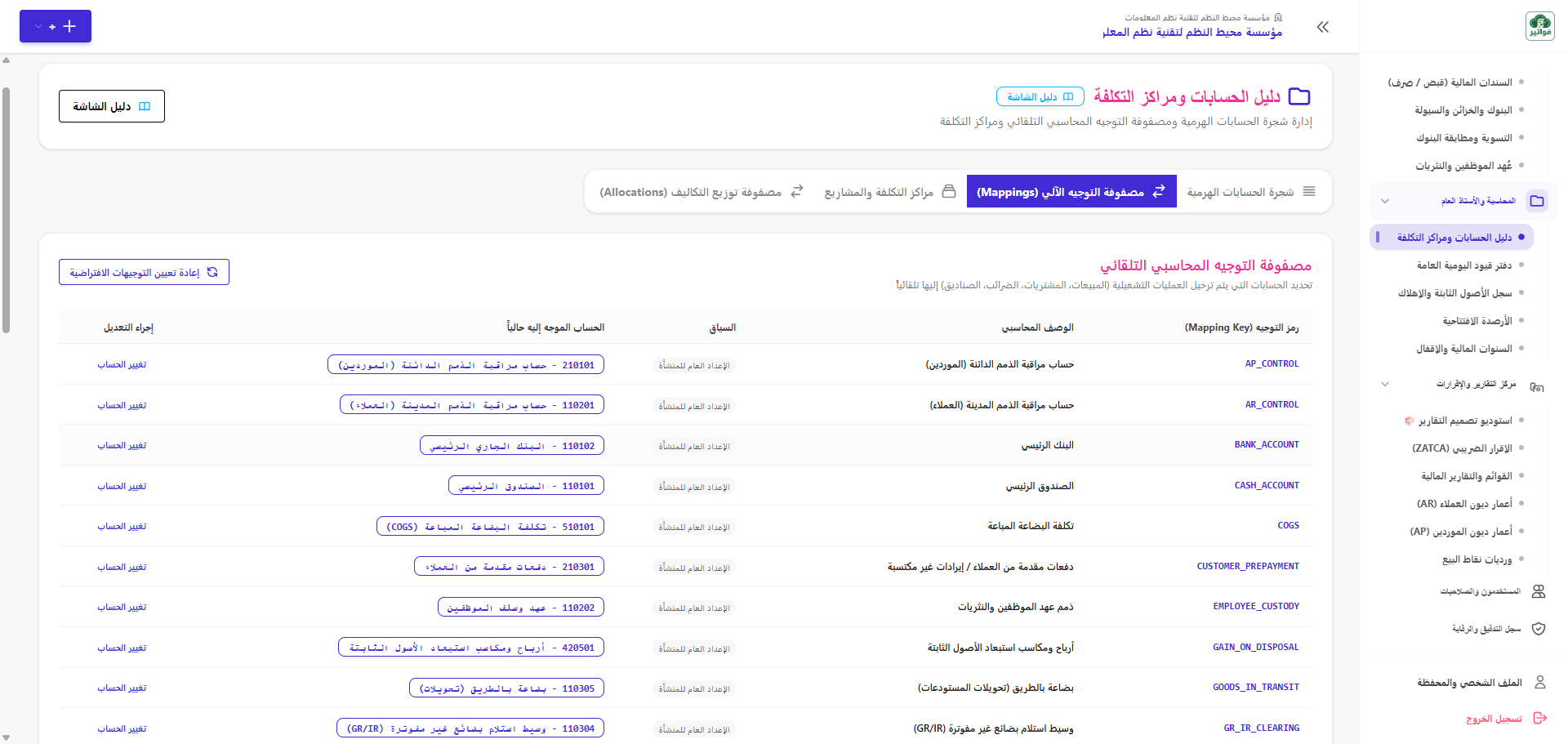Open سجل الأصول الثابتة والإهلاك sidebar item
Viewport: 1568px width, 744px height.
click(x=1454, y=293)
